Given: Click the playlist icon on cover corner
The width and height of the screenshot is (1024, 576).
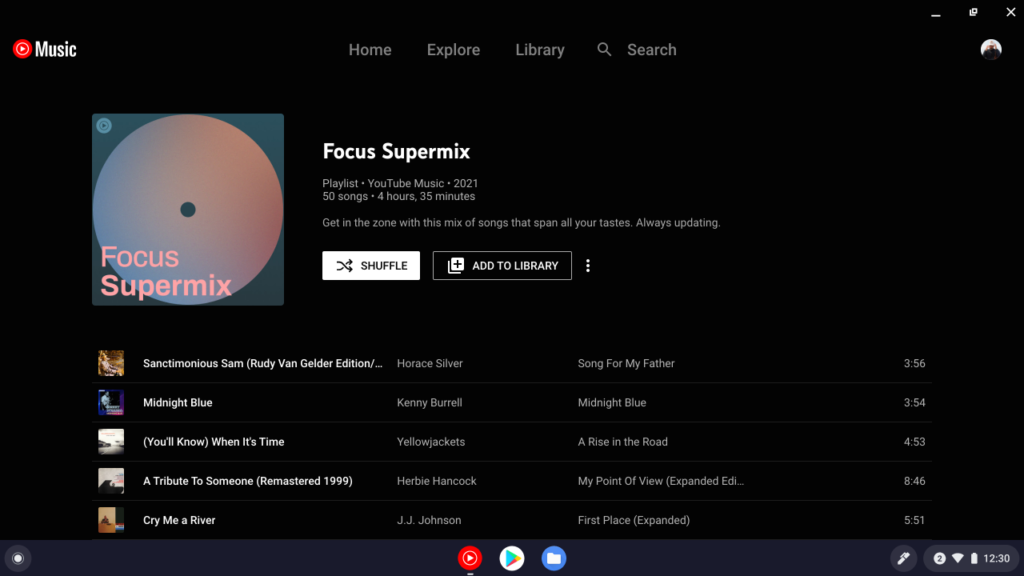Looking at the screenshot, I should pyautogui.click(x=104, y=125).
